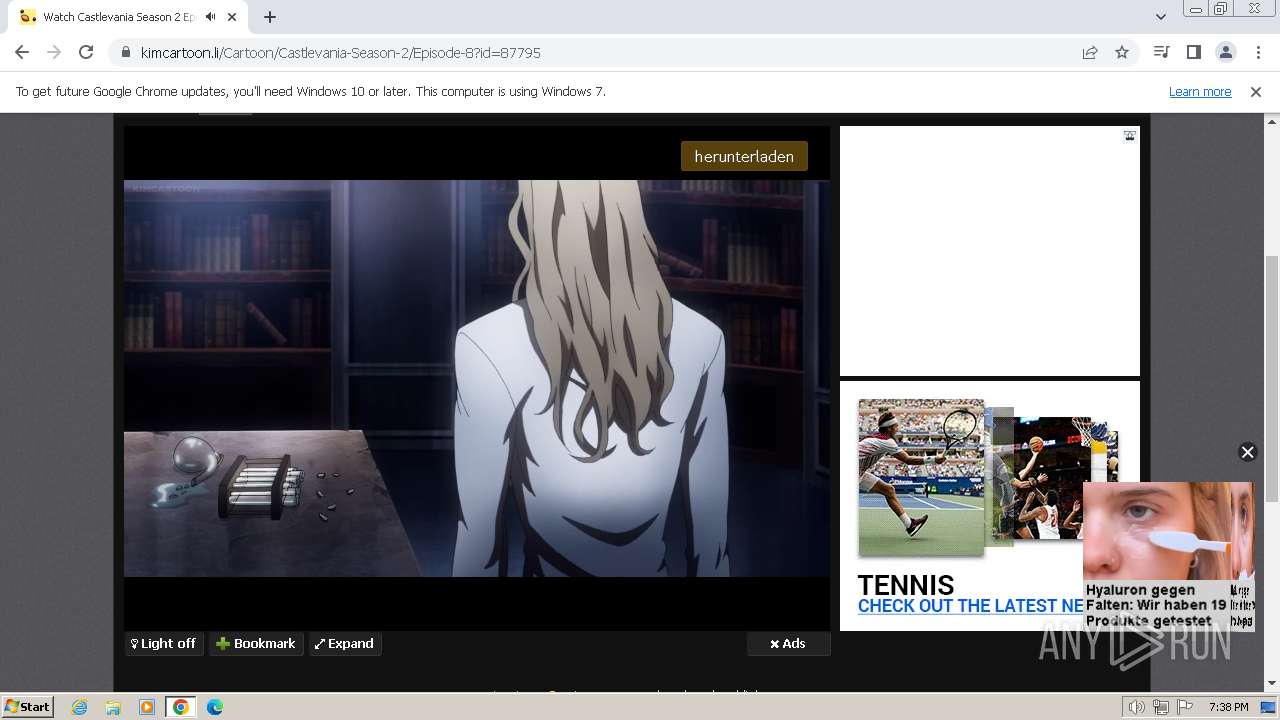Dismiss the Chrome update notification bar
The height and width of the screenshot is (720, 1280).
coord(1256,92)
